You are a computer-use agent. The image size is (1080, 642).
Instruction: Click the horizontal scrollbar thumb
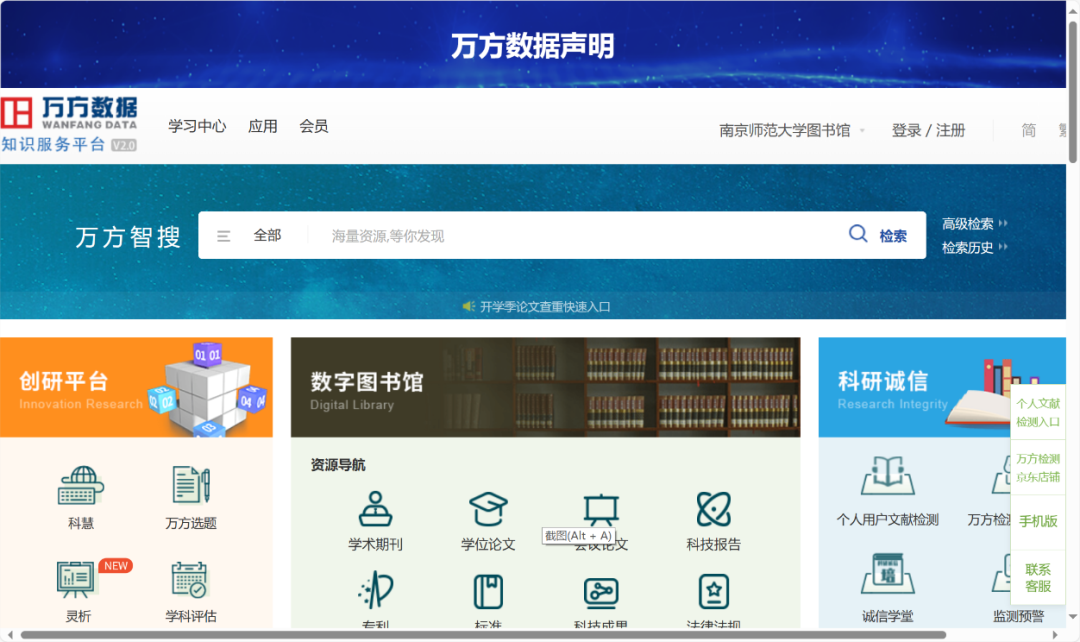coord(483,634)
